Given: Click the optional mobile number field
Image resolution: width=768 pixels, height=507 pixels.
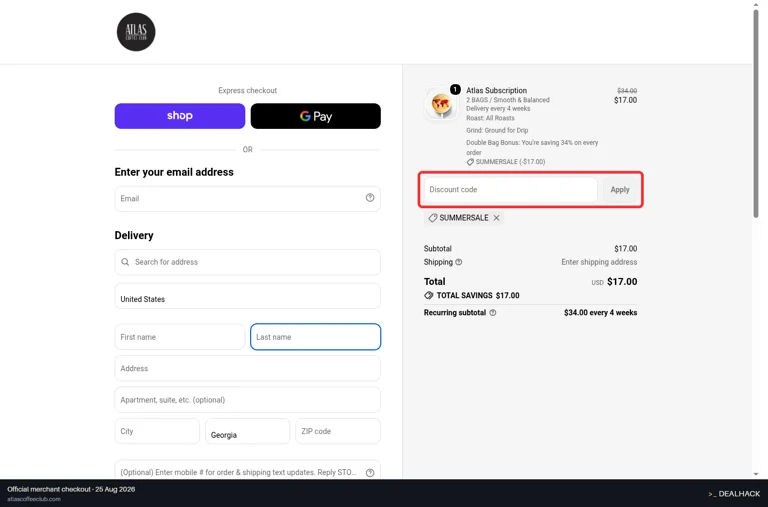Looking at the screenshot, I should 247,471.
